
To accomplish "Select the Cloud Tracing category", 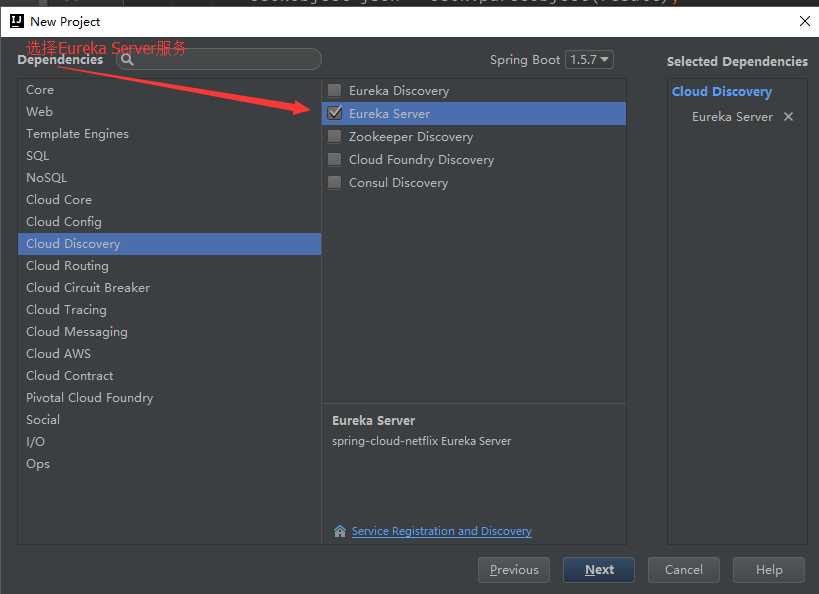I will (x=169, y=310).
